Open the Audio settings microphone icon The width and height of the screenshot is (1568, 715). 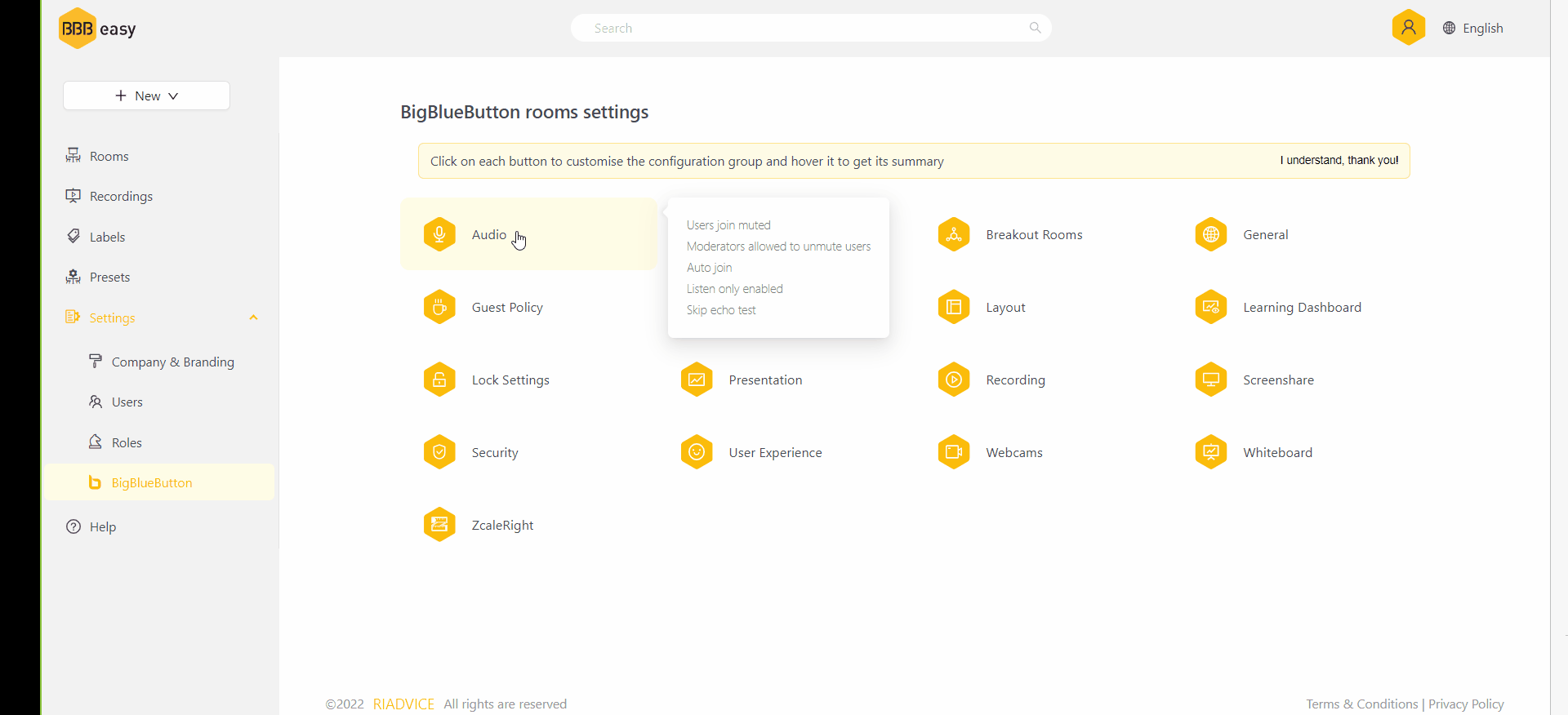[x=439, y=234]
